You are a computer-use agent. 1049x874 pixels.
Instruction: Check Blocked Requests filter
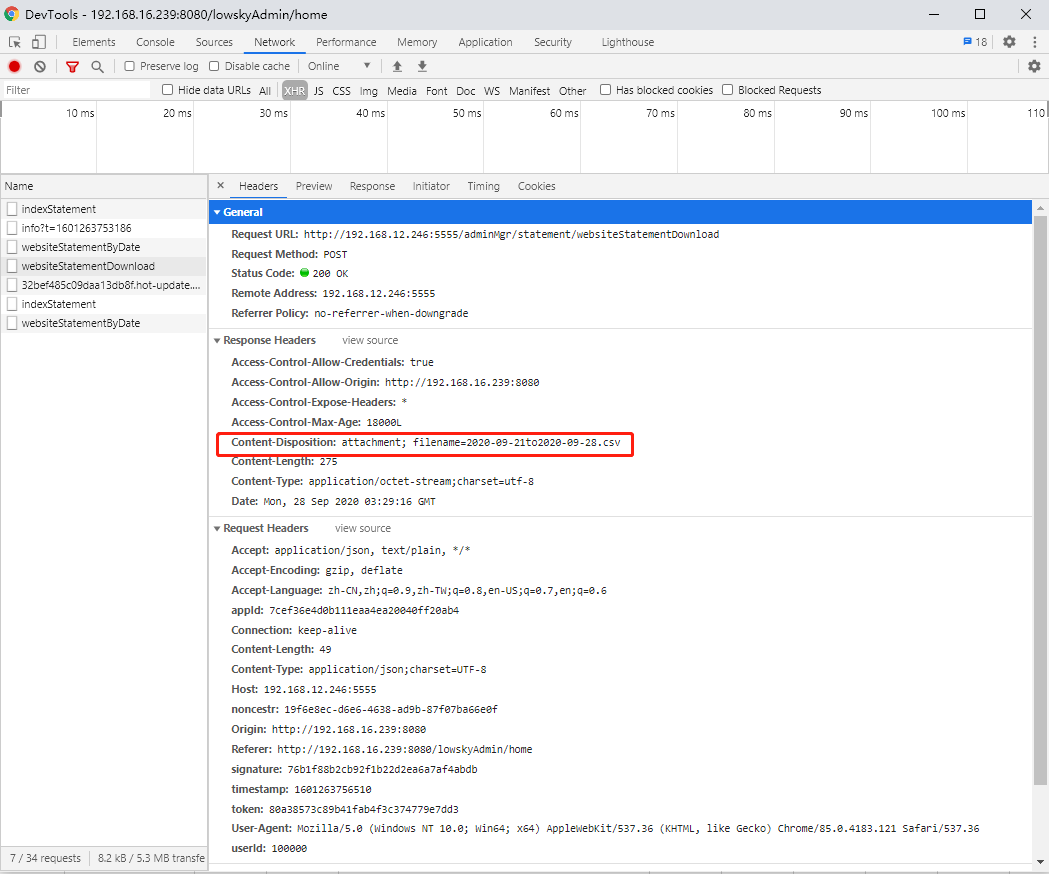[x=728, y=90]
